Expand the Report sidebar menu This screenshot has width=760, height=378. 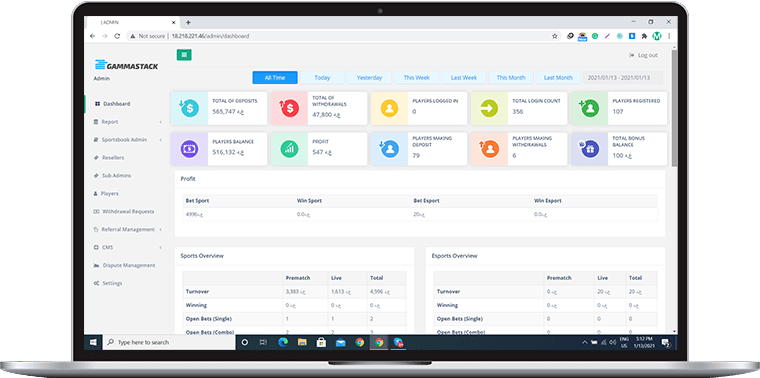click(x=127, y=122)
